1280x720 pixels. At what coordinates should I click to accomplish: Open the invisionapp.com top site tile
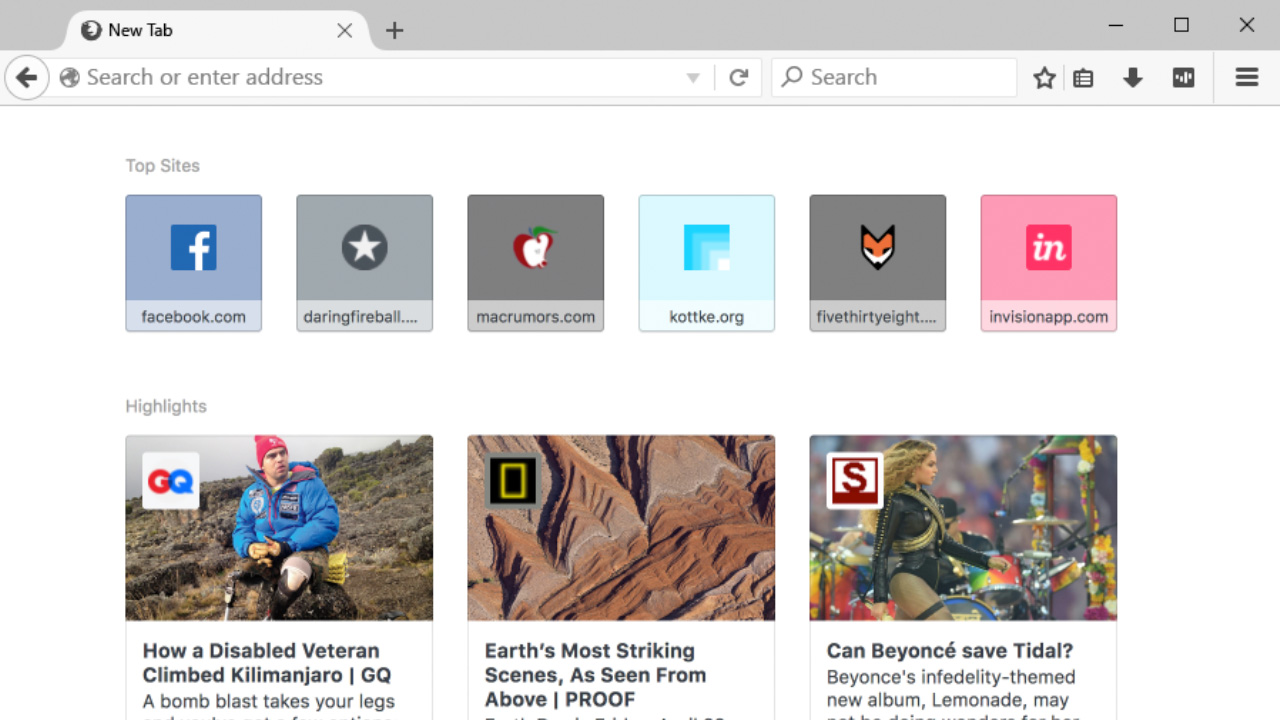pyautogui.click(x=1049, y=263)
